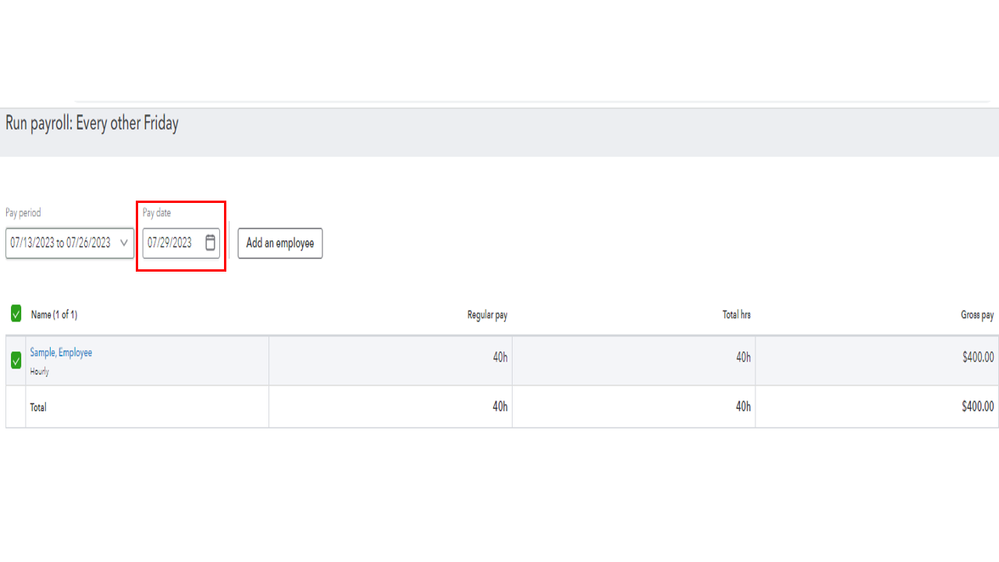Click the Regular pay column header
The width and height of the screenshot is (999, 562).
[487, 315]
